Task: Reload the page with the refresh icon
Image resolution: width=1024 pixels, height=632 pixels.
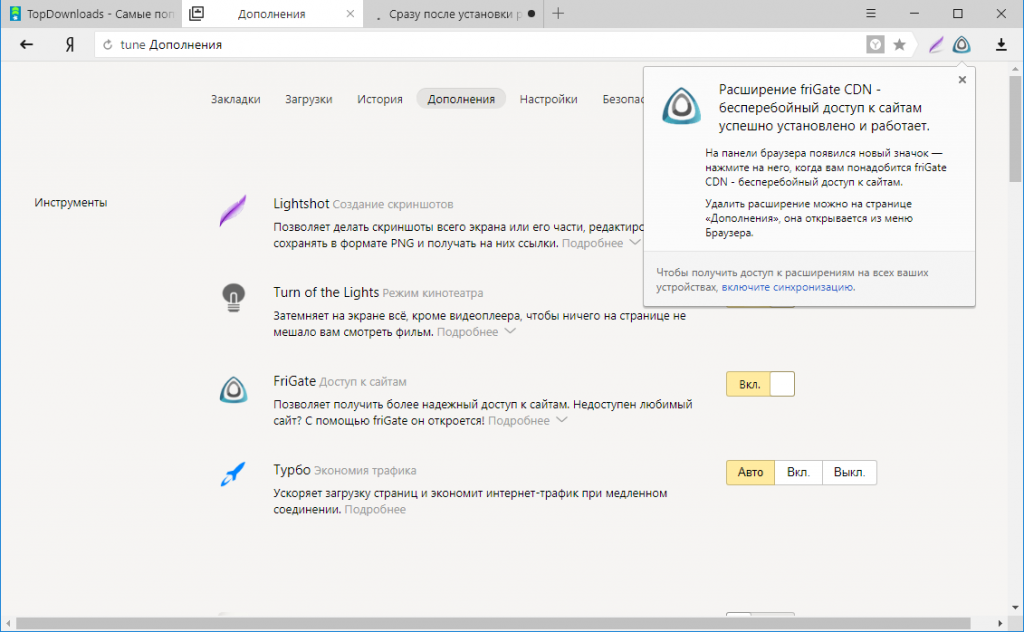Action: point(107,45)
